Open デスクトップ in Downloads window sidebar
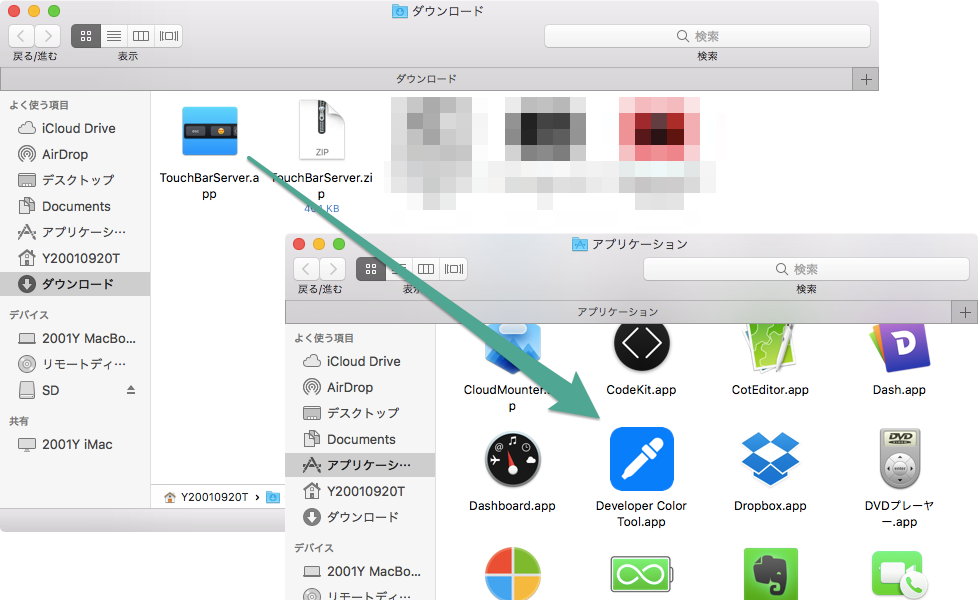This screenshot has width=978, height=600. (x=75, y=180)
